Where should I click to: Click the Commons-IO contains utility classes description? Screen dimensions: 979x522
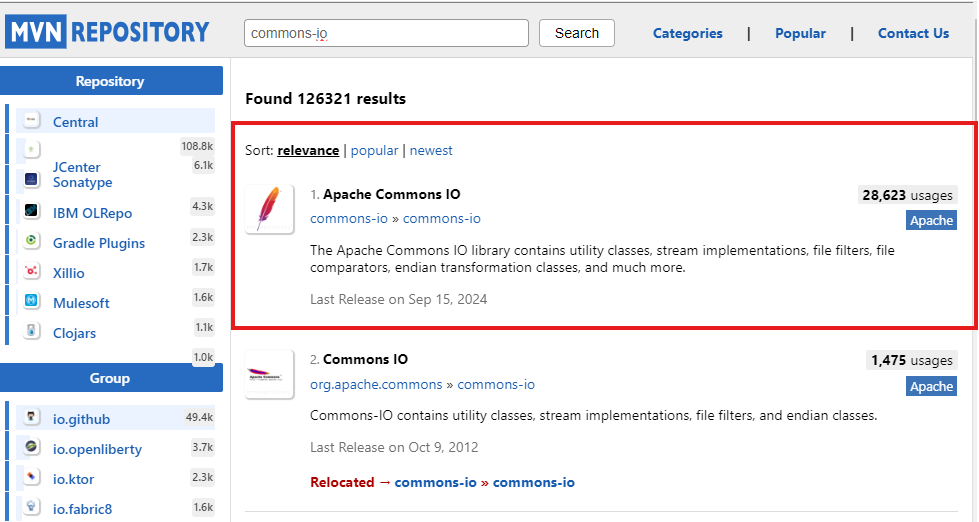pyautogui.click(x=594, y=416)
